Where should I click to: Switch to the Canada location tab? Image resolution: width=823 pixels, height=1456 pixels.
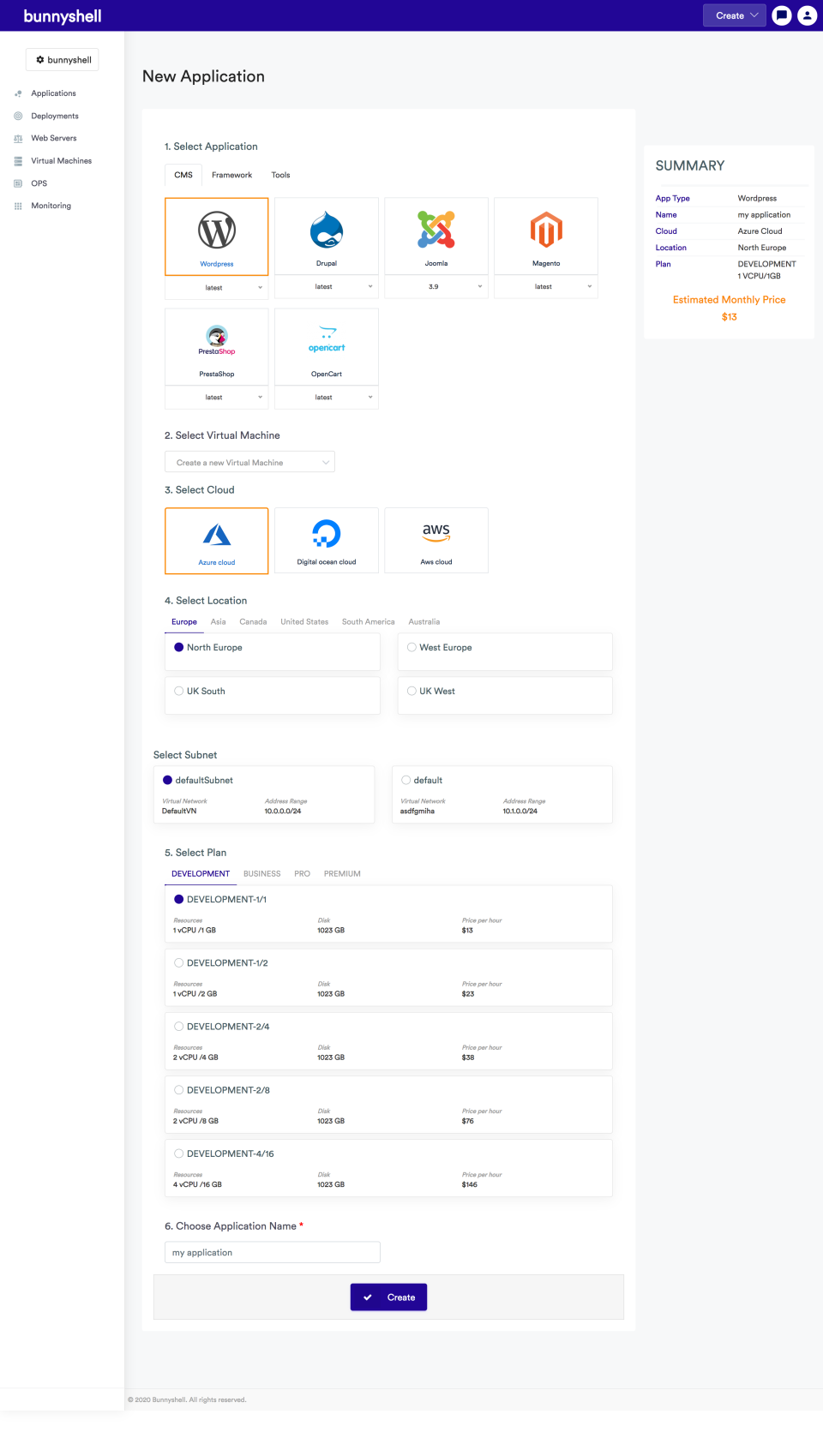click(253, 622)
